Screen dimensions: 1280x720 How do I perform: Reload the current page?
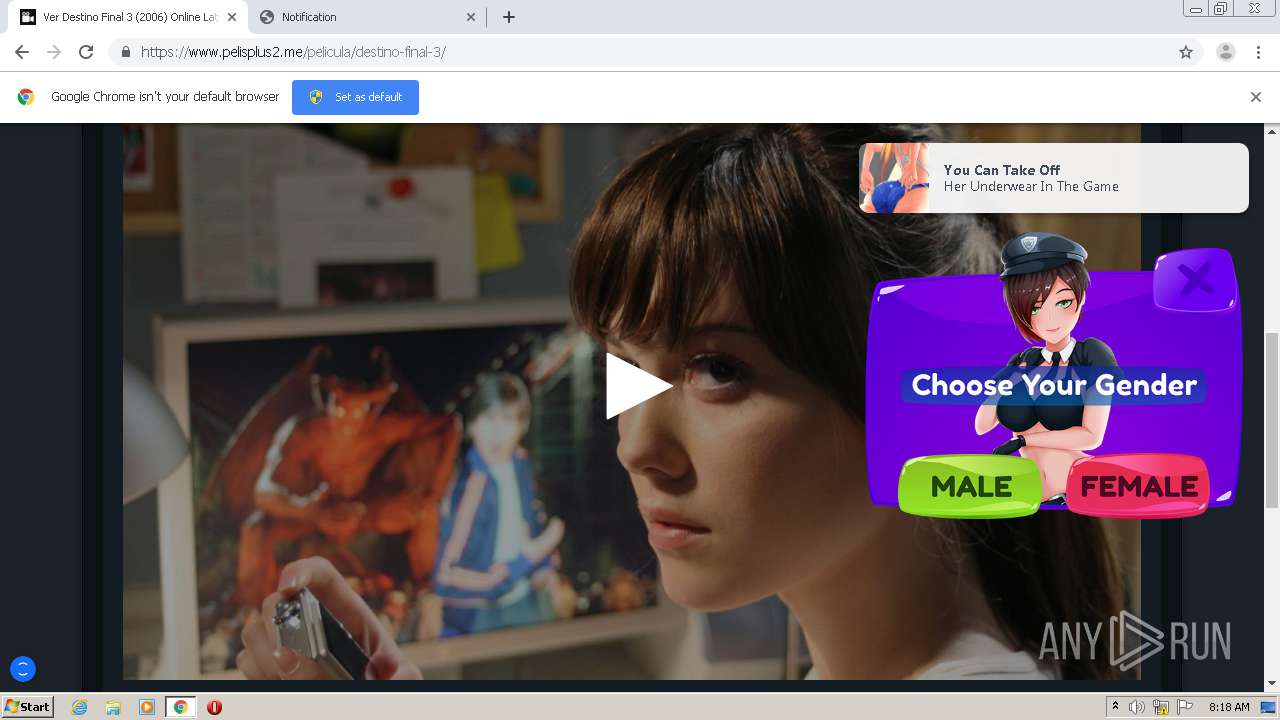86,52
